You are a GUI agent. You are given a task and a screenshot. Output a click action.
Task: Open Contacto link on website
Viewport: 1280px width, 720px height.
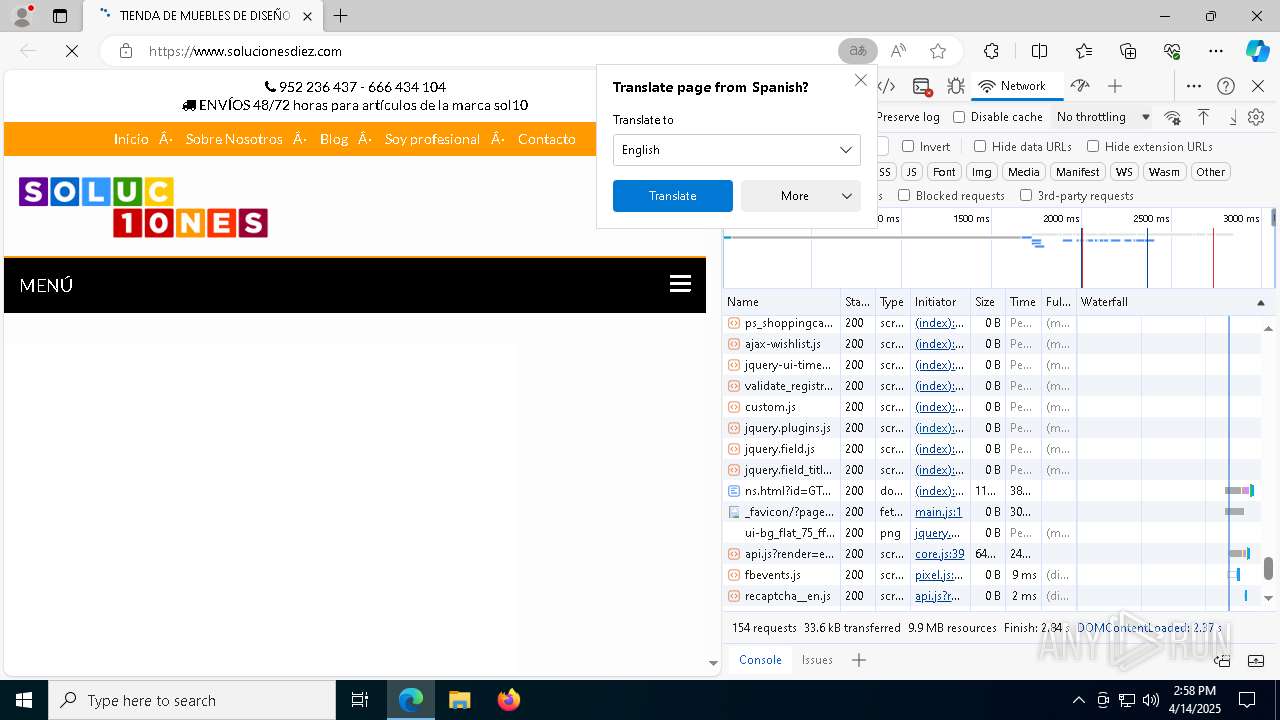(547, 139)
